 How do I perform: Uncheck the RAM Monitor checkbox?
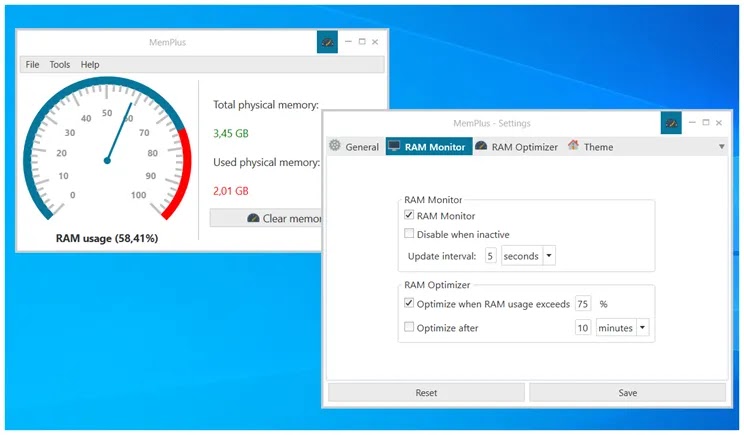409,215
